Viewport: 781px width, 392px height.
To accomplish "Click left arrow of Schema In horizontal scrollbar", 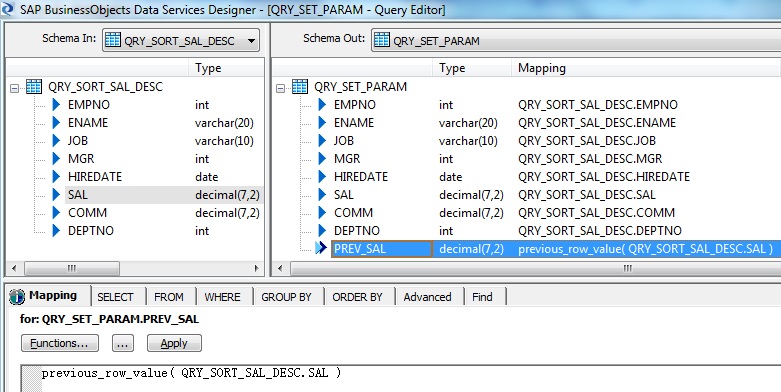I will [x=14, y=268].
